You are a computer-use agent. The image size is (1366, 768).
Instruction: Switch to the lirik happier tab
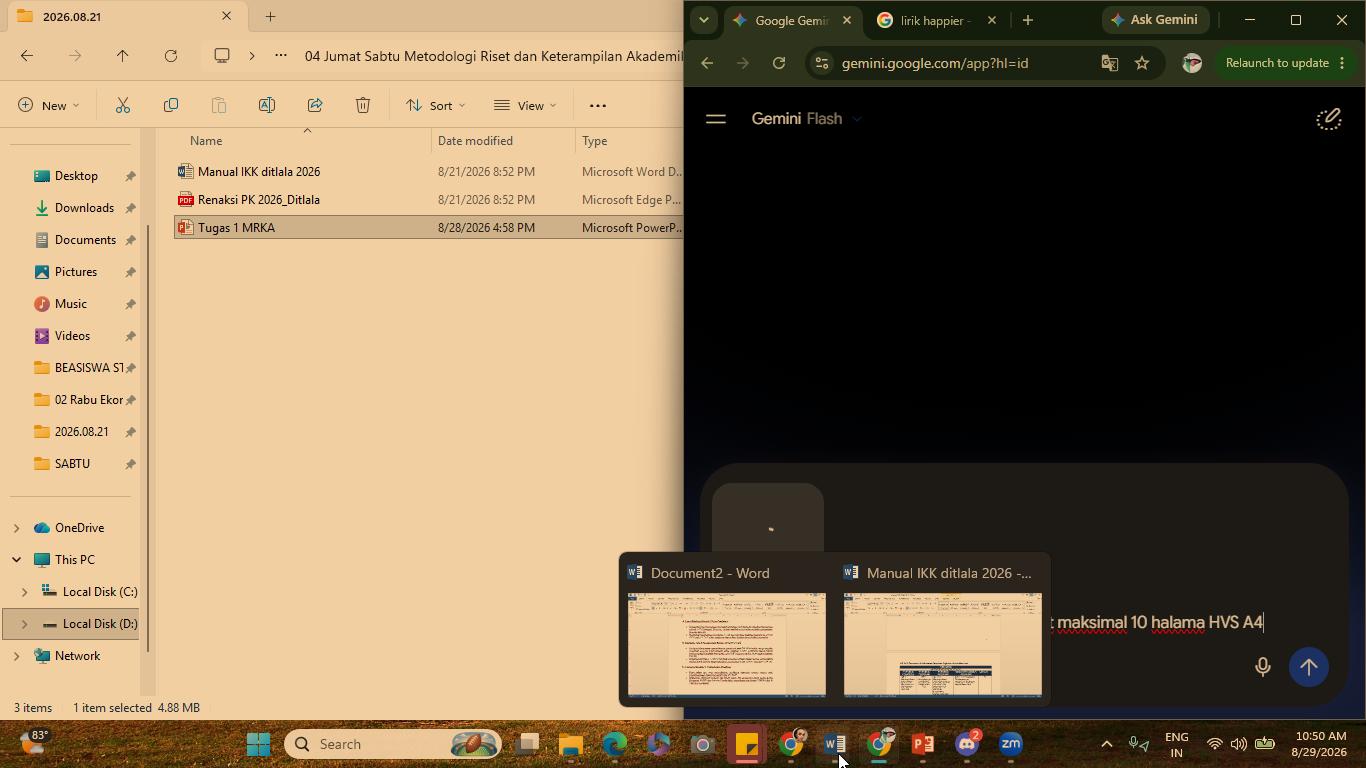click(937, 20)
